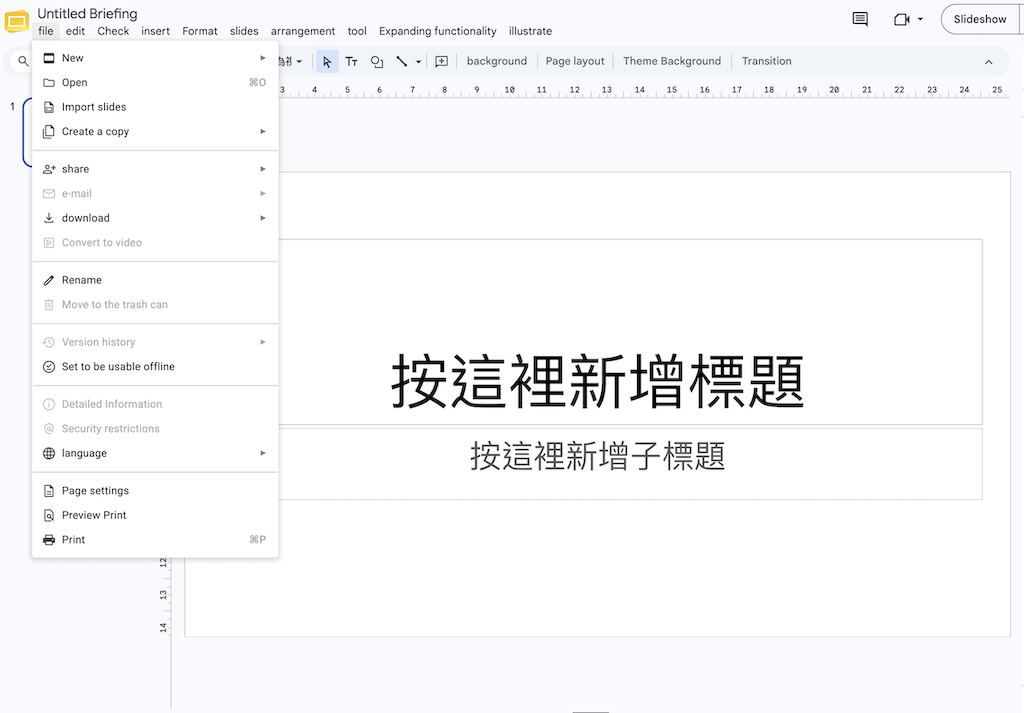The image size is (1024, 713).
Task: Open the insert menu
Action: point(155,31)
